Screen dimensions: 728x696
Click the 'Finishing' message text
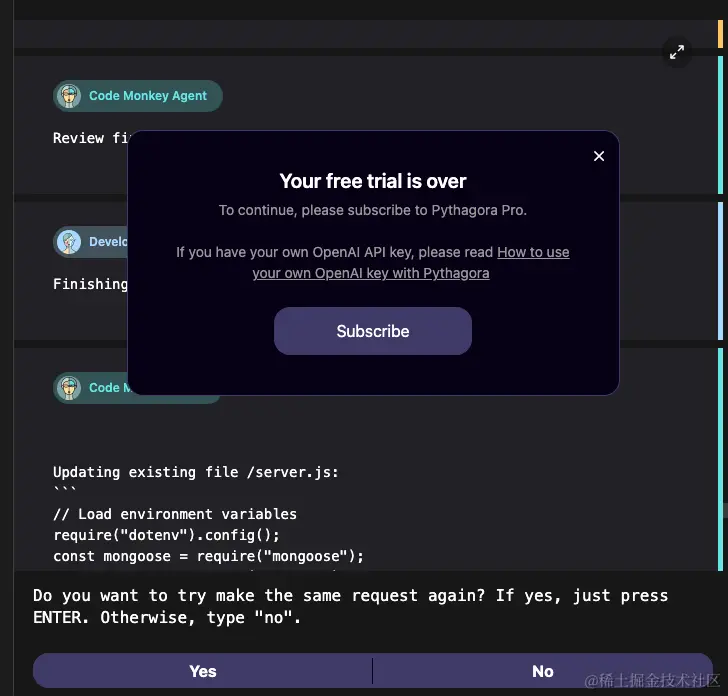(x=90, y=284)
